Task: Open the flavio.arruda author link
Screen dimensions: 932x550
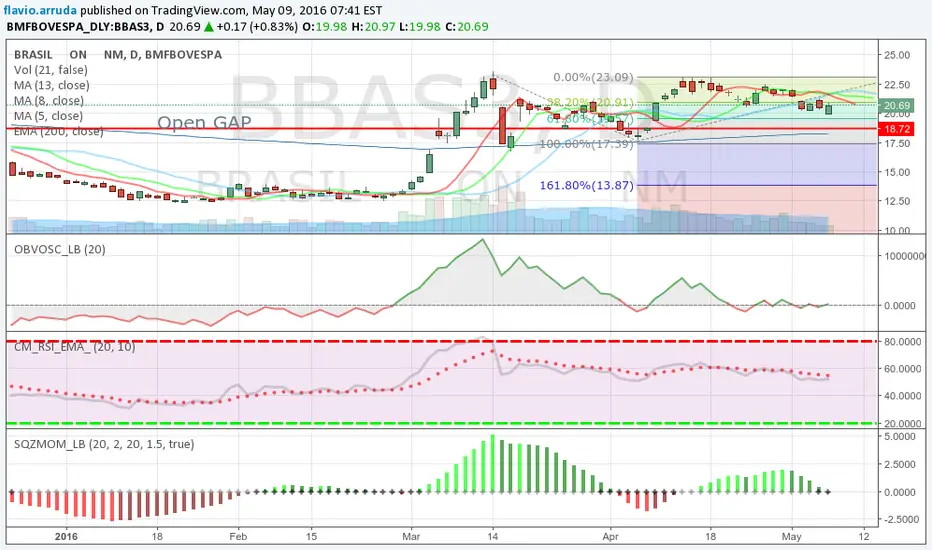Action: (40, 10)
